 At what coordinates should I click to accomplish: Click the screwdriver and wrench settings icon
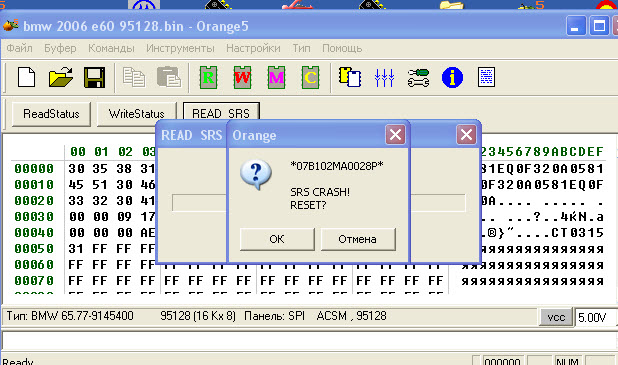pyautogui.click(x=418, y=77)
